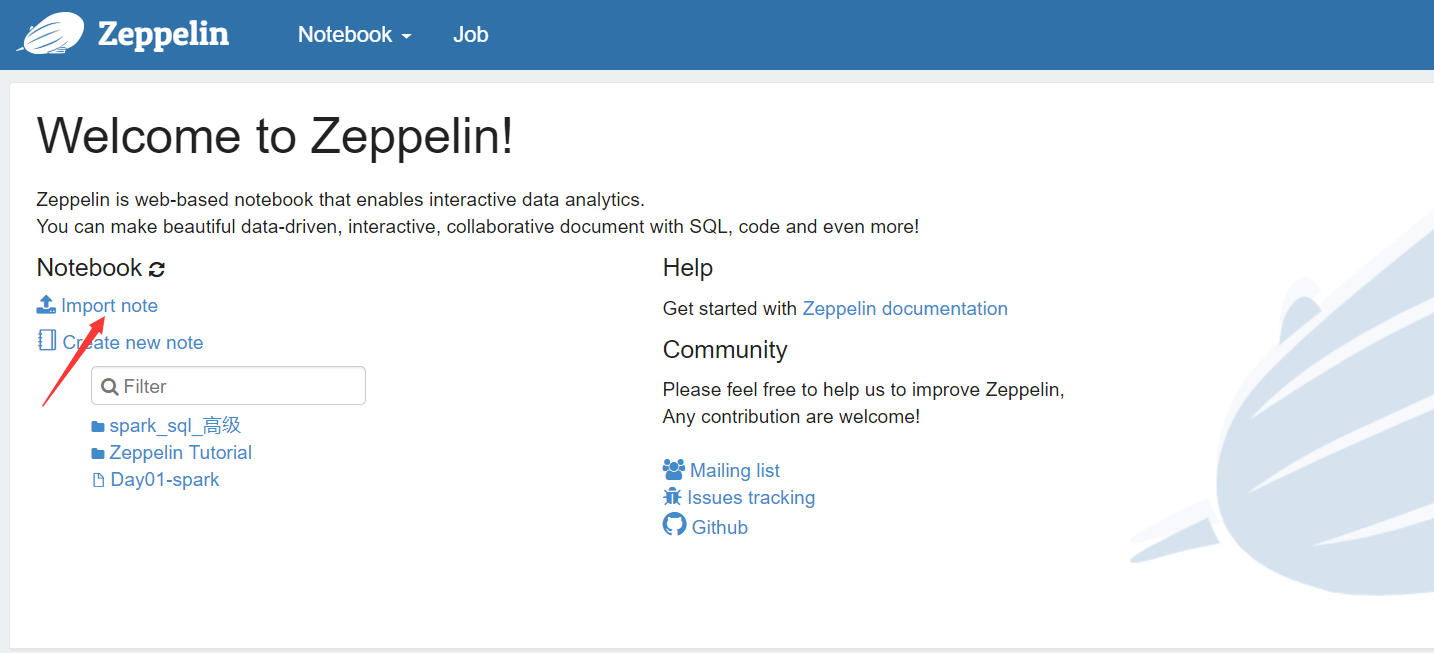1434x653 pixels.
Task: Open the Zeppelin documentation link
Action: point(905,309)
